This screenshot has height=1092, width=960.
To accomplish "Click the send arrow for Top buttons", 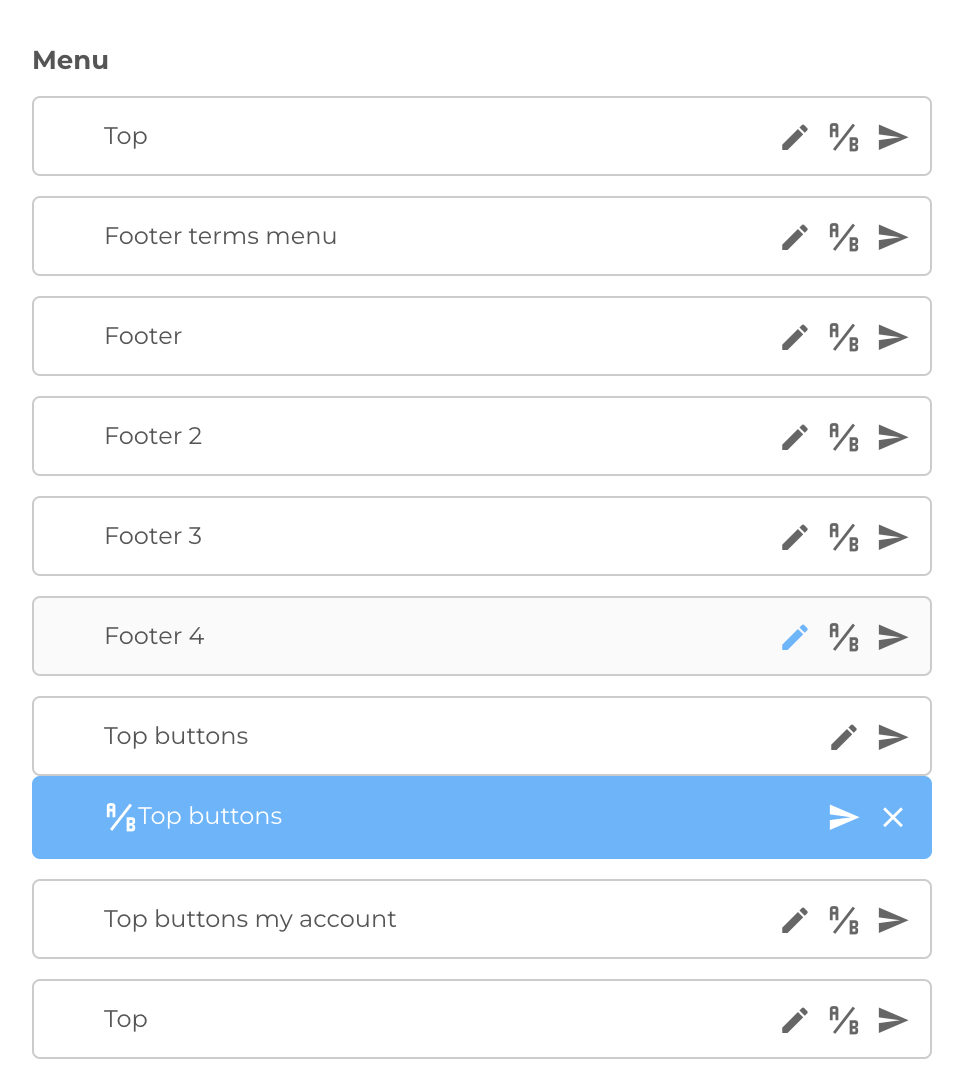I will (x=892, y=737).
